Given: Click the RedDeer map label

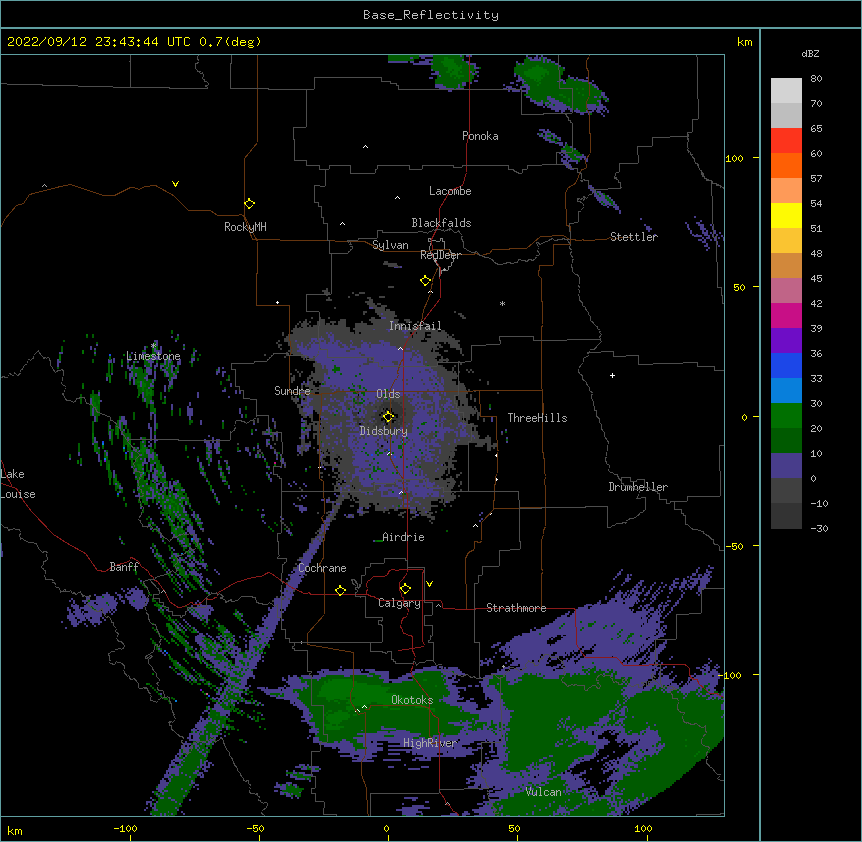Looking at the screenshot, I should [440, 255].
